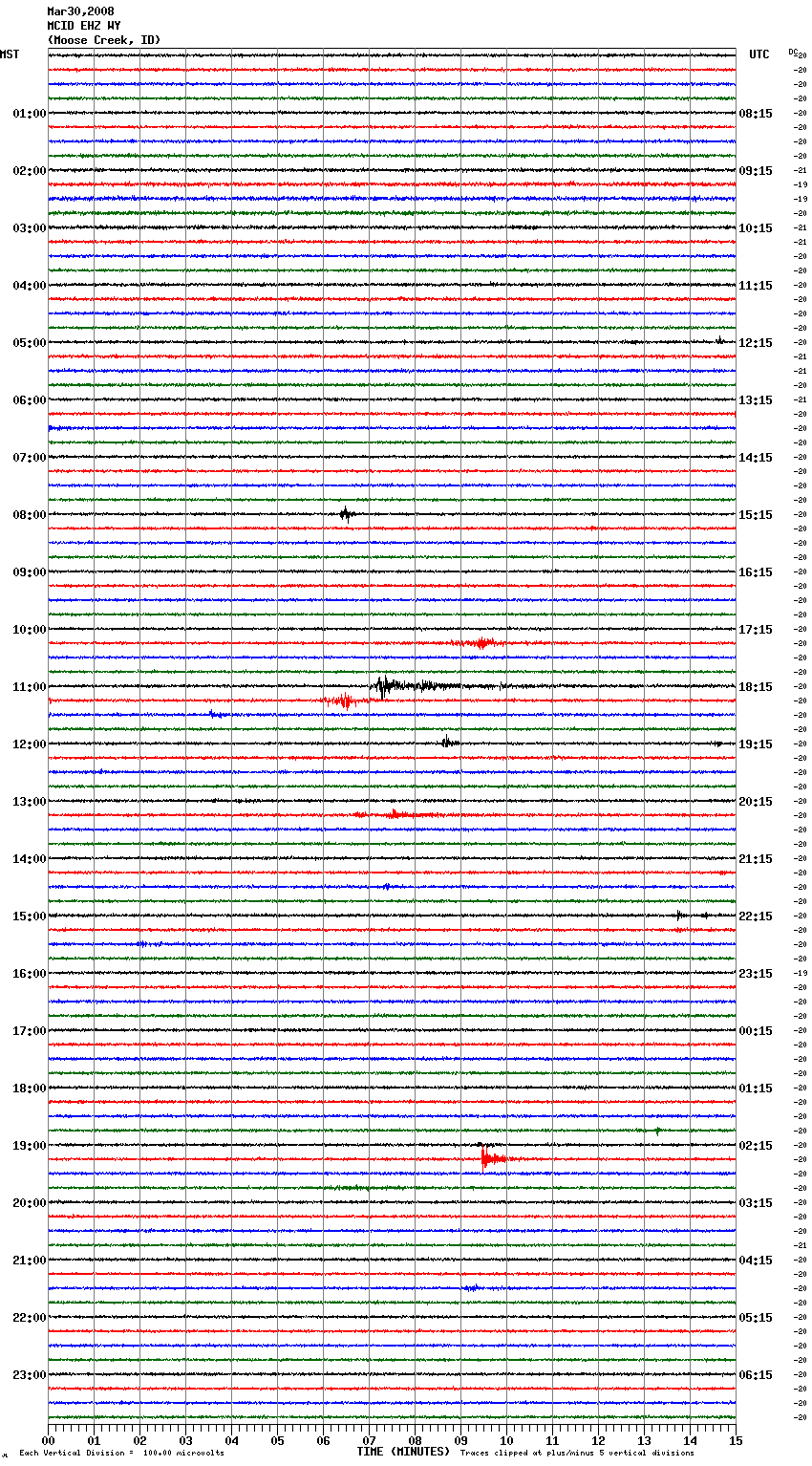
Task: Click the small black event on the 08:00 trace
Action: pos(347,514)
